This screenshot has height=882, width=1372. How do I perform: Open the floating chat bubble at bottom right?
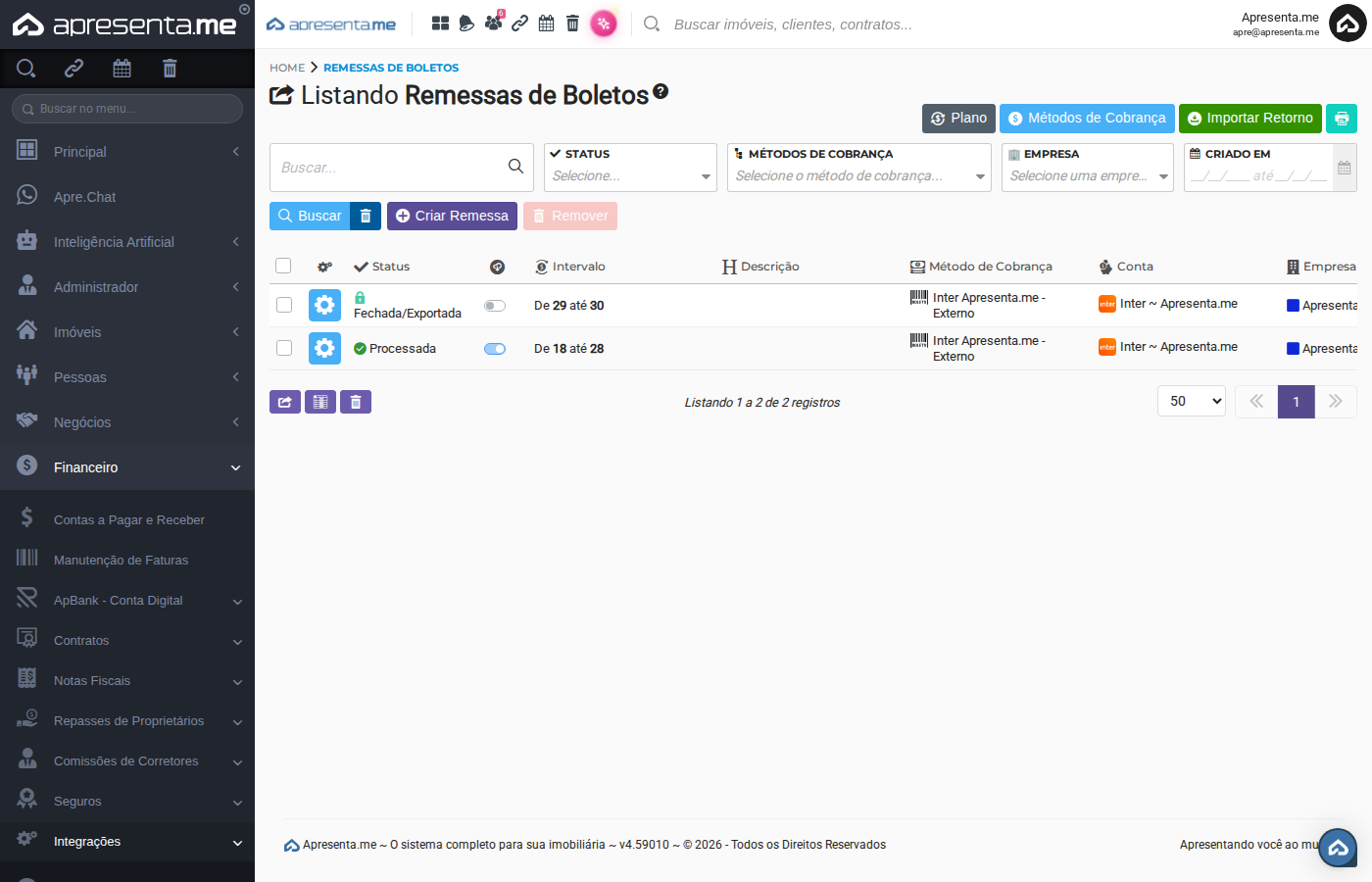tap(1338, 848)
